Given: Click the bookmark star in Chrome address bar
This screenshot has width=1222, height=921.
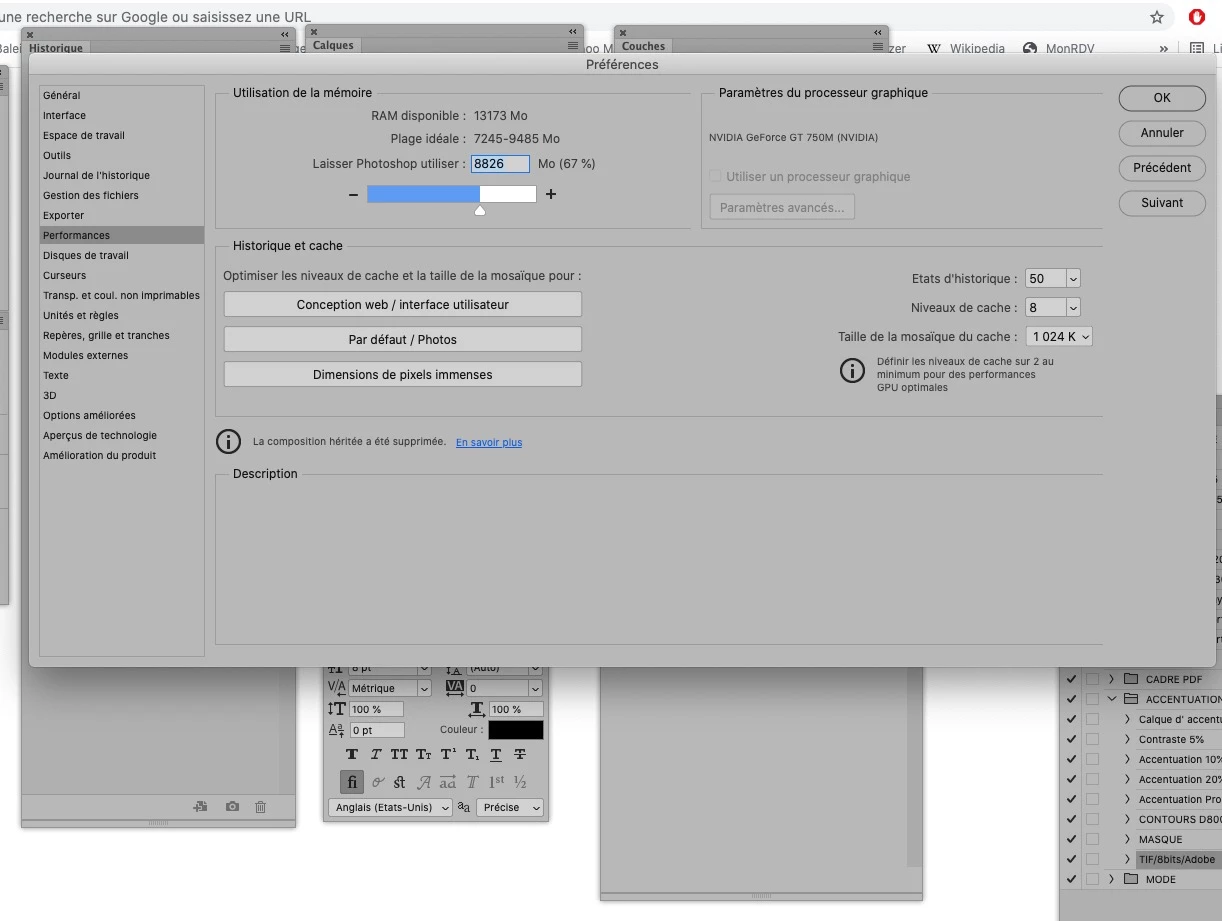Looking at the screenshot, I should point(1157,17).
